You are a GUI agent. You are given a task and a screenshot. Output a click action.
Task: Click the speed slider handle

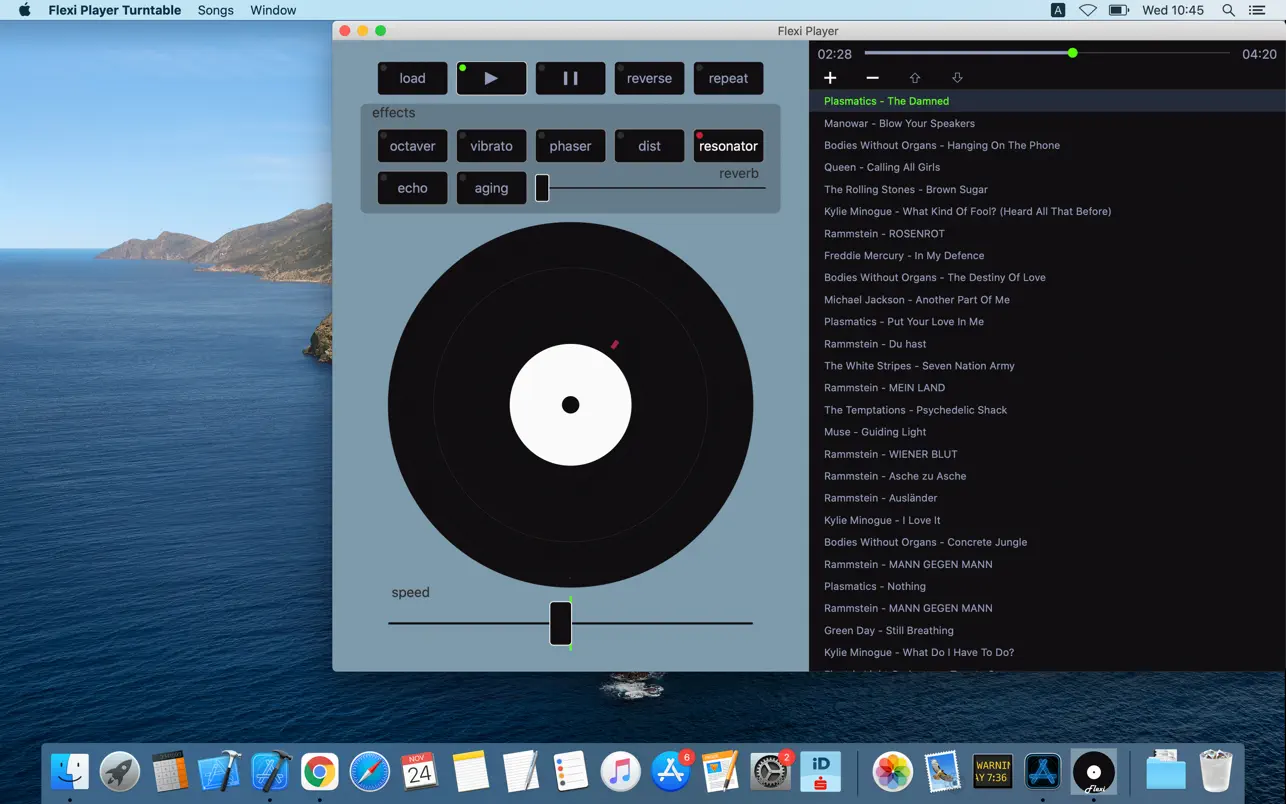[561, 623]
